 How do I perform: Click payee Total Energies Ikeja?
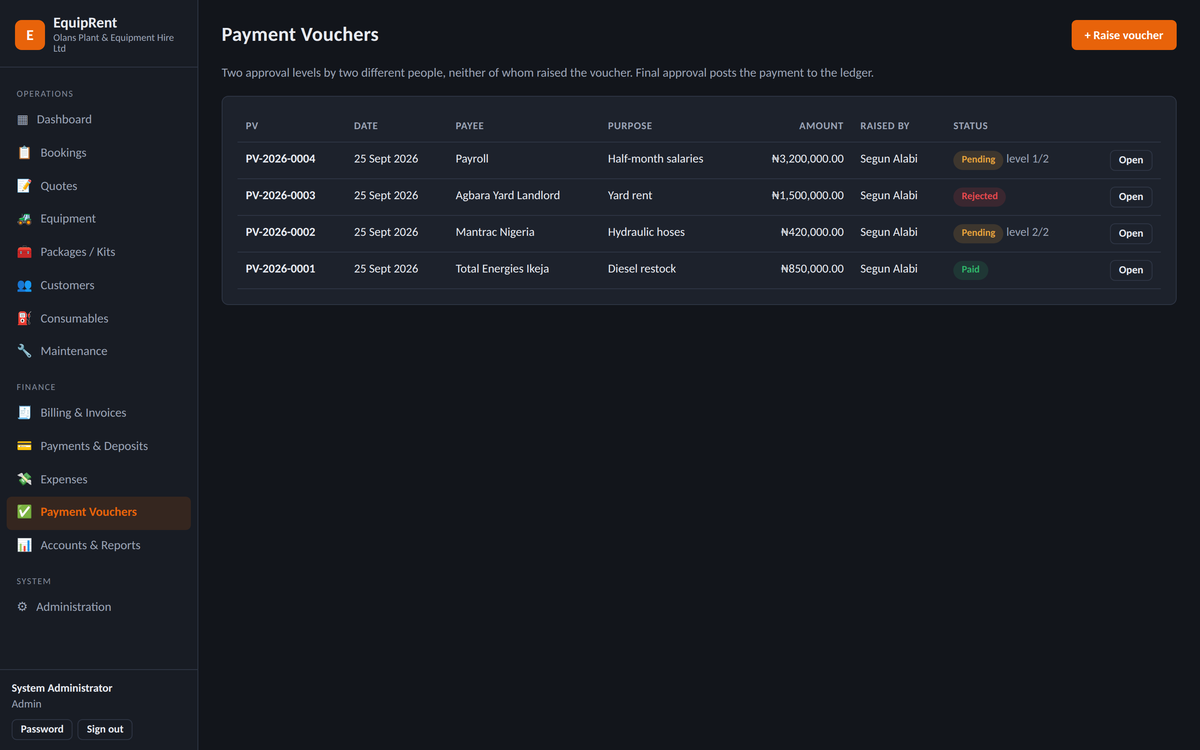click(x=502, y=269)
